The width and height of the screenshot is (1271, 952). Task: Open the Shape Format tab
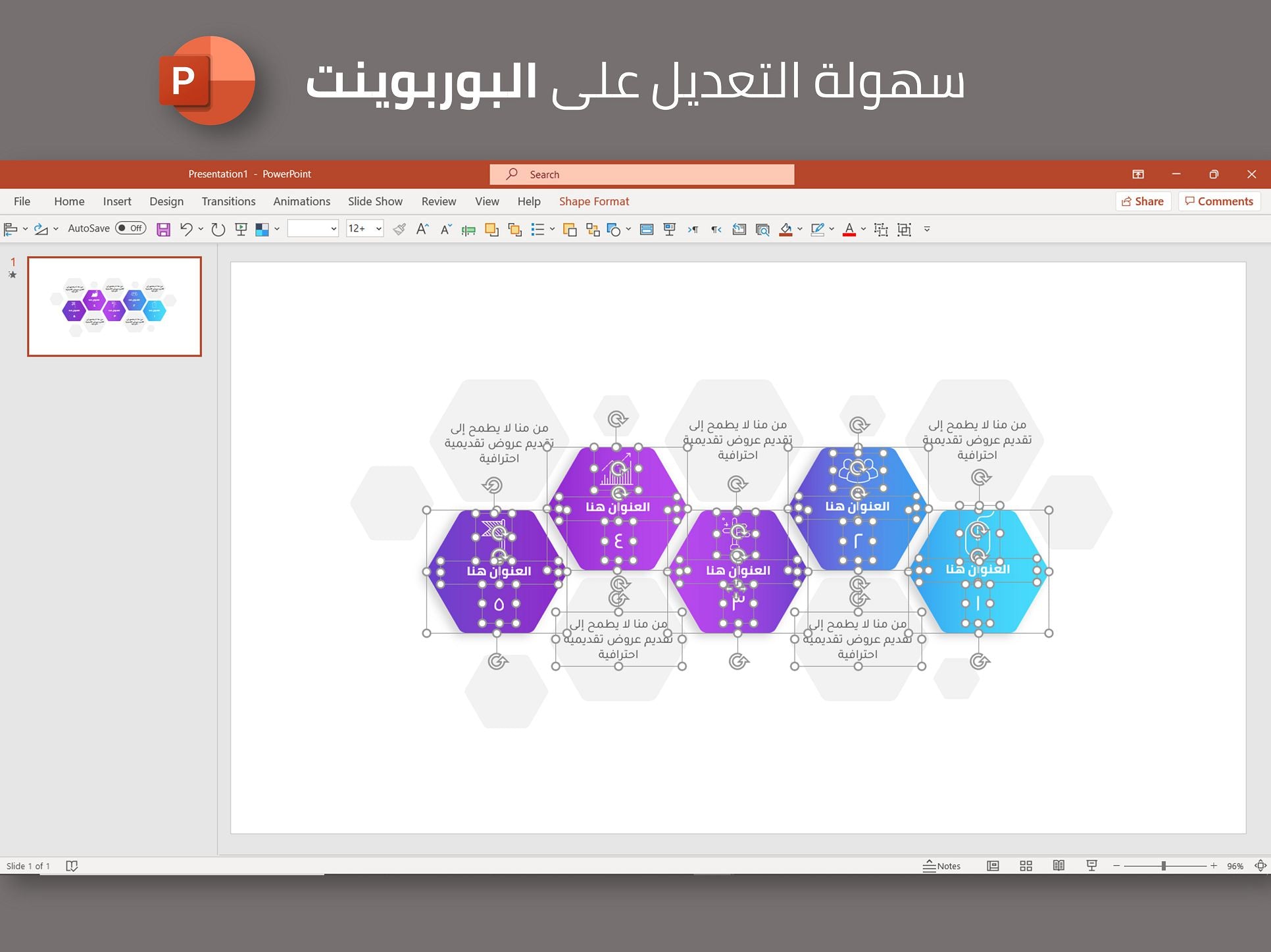point(594,201)
